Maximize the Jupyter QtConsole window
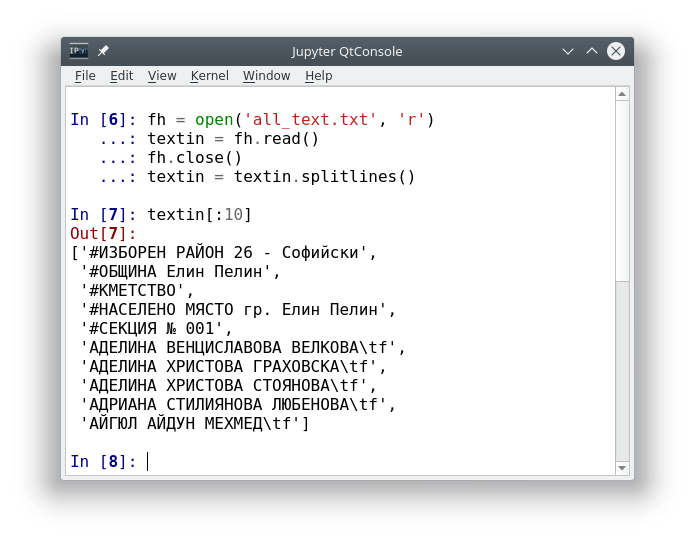 pos(592,51)
